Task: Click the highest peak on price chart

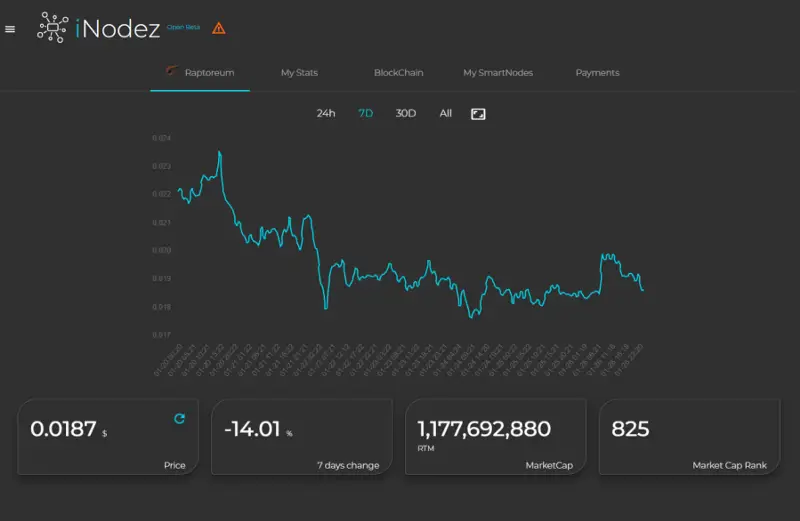Action: 220,152
